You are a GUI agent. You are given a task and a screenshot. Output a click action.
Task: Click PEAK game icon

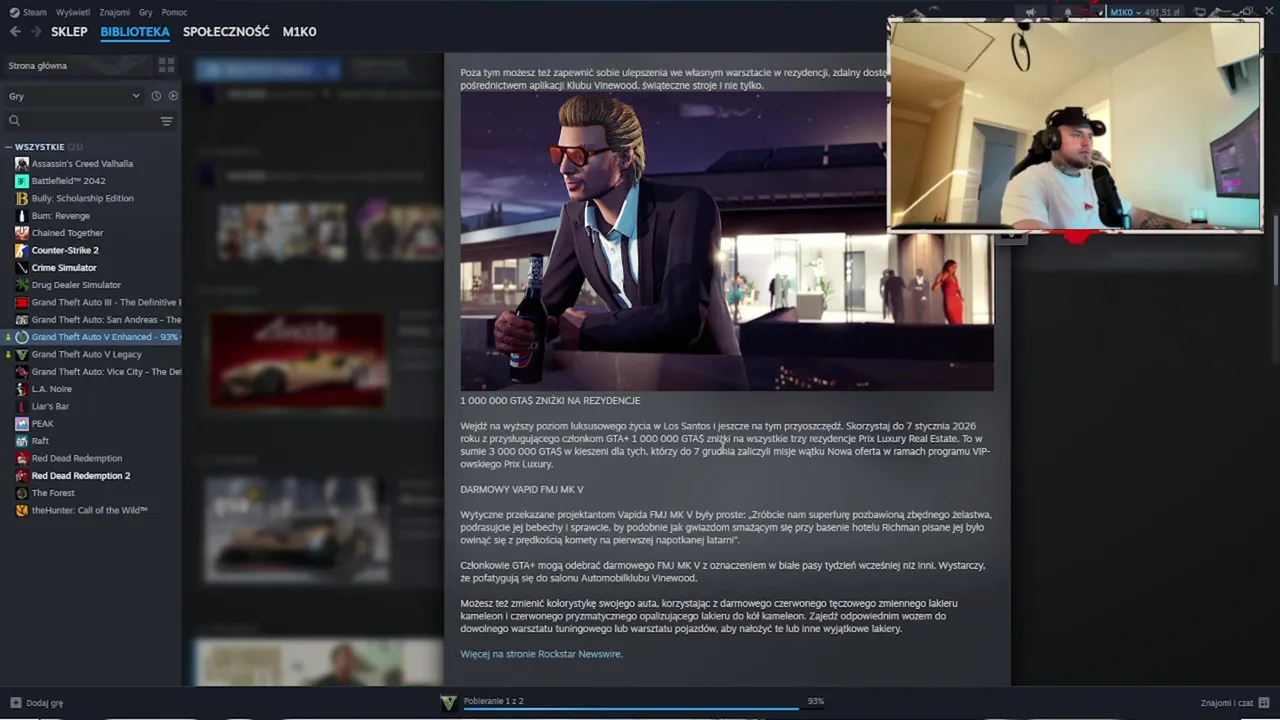coord(22,423)
